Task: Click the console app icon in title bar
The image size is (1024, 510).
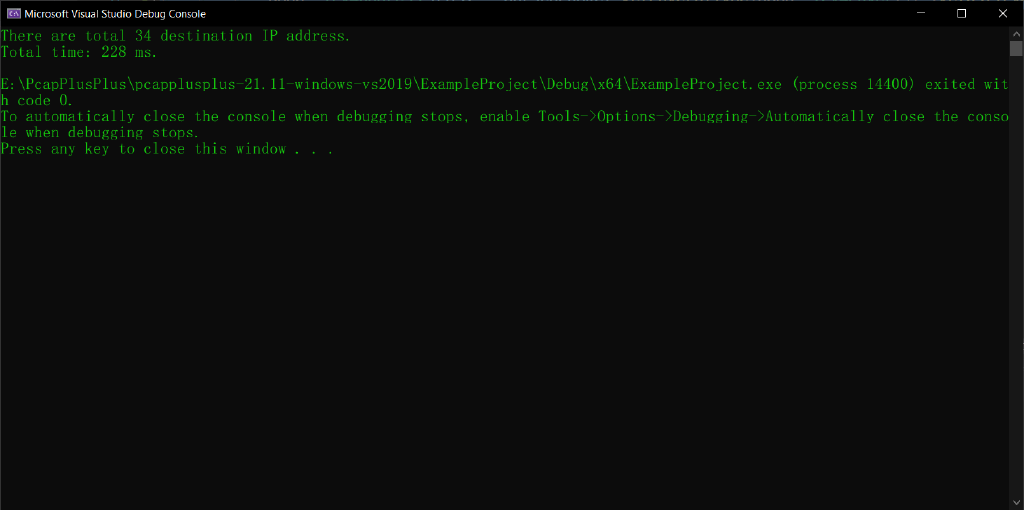Action: [13, 13]
